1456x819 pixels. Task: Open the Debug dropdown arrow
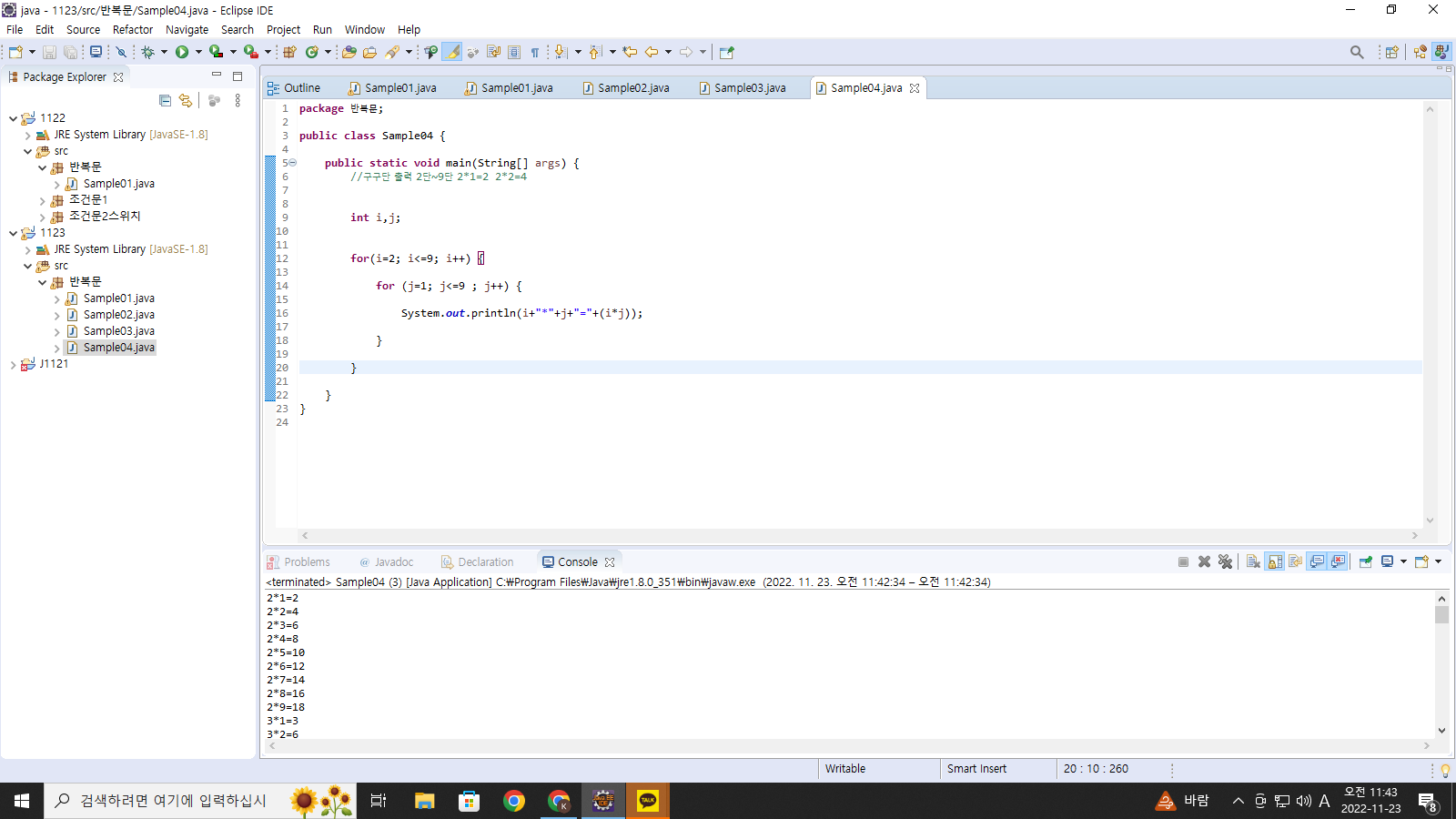coord(164,52)
